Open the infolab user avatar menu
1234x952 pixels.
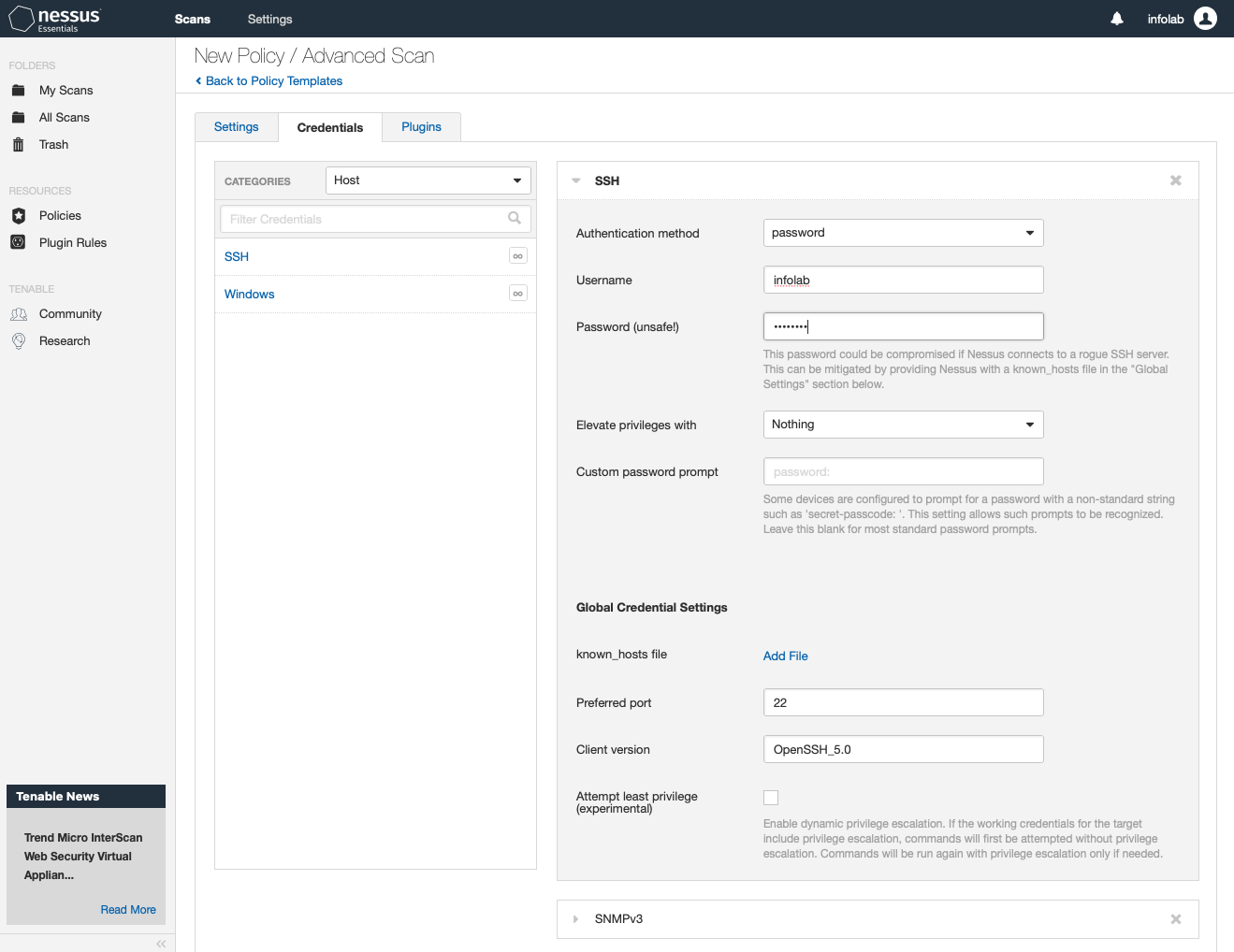pyautogui.click(x=1206, y=19)
